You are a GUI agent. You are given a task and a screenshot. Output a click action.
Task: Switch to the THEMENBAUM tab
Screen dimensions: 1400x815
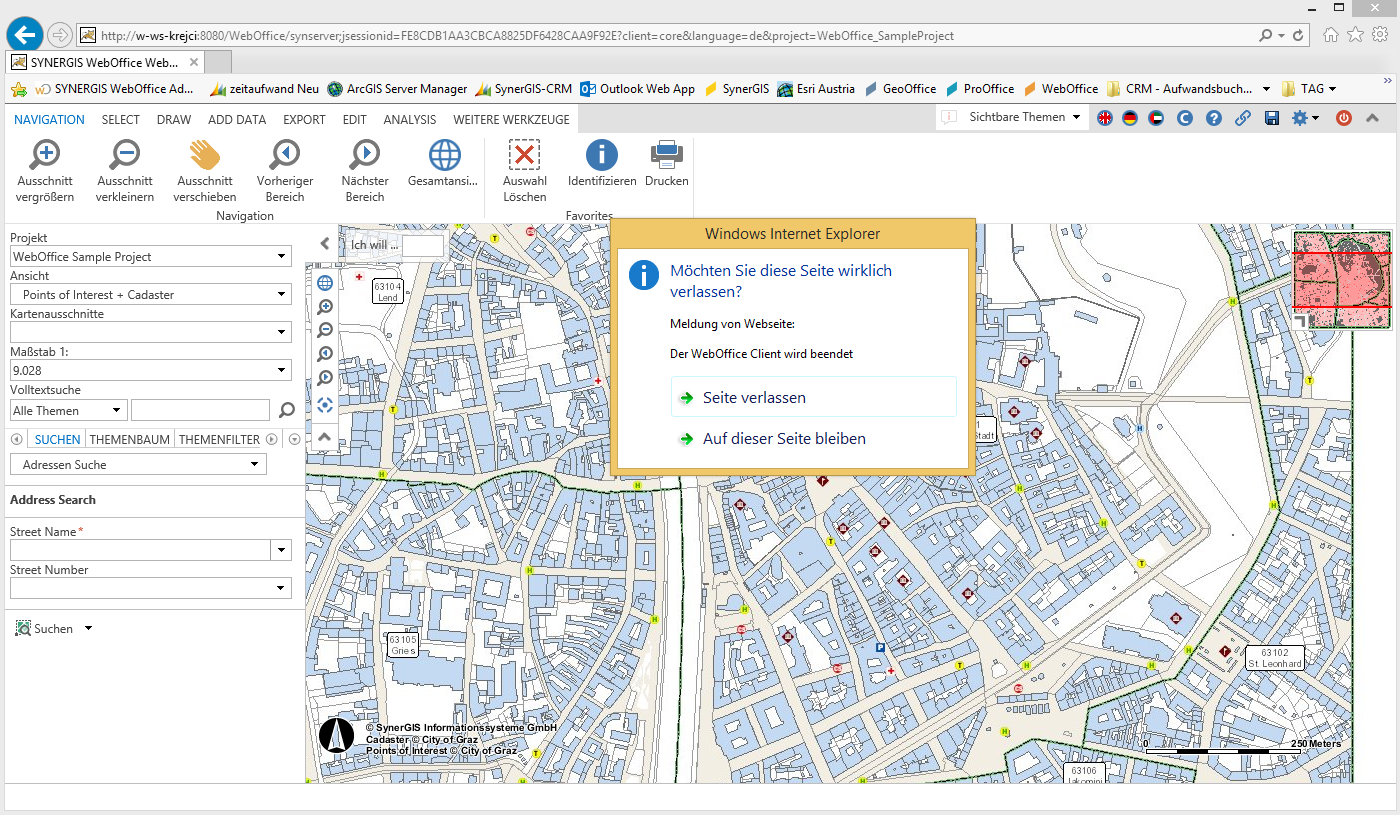click(x=130, y=438)
